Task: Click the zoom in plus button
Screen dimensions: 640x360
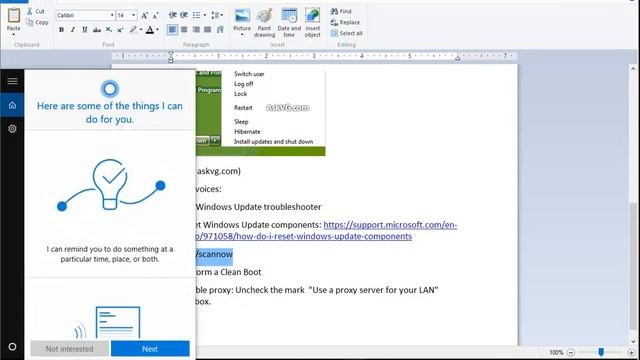Action: (x=631, y=352)
